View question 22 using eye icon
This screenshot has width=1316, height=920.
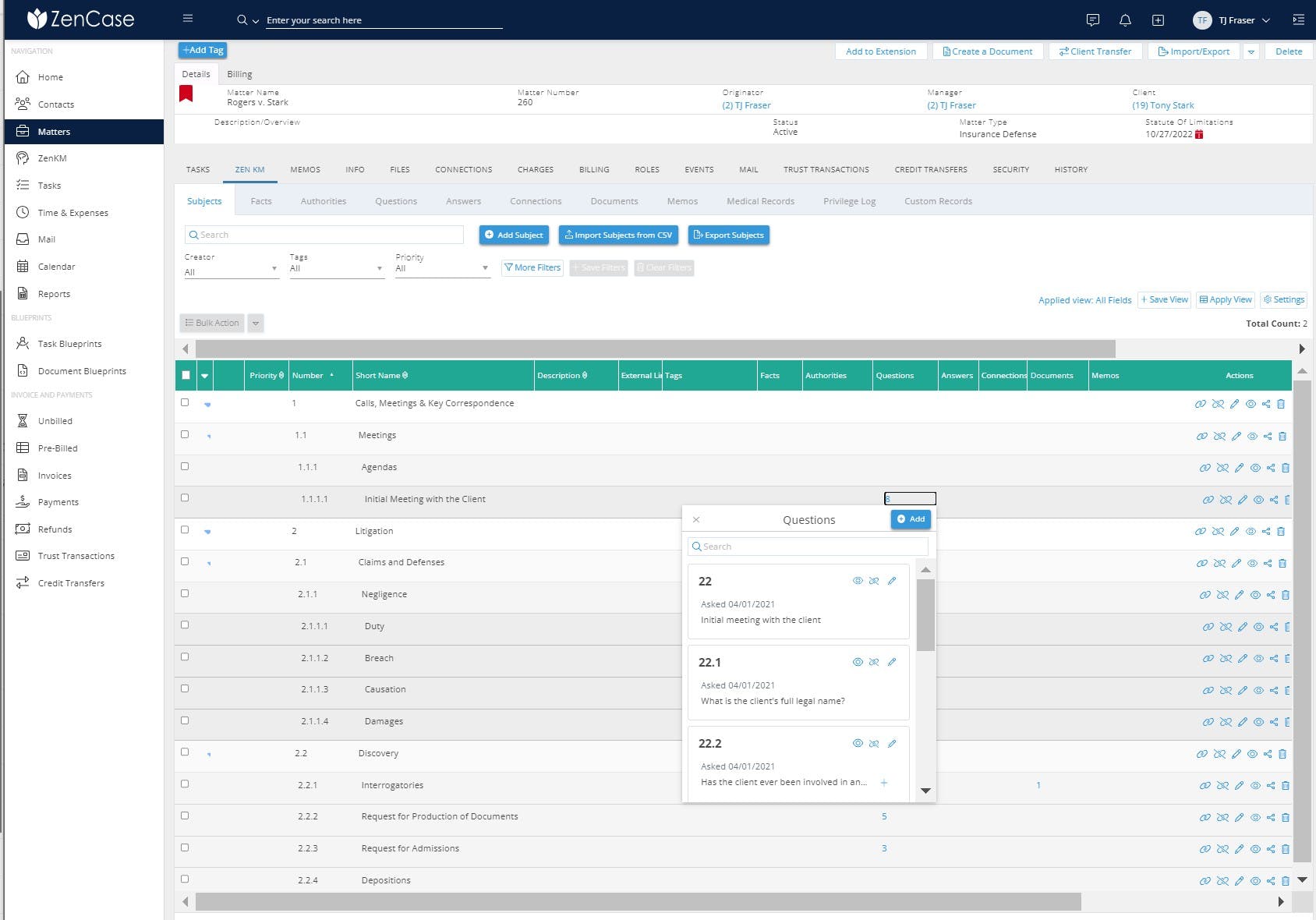point(858,581)
